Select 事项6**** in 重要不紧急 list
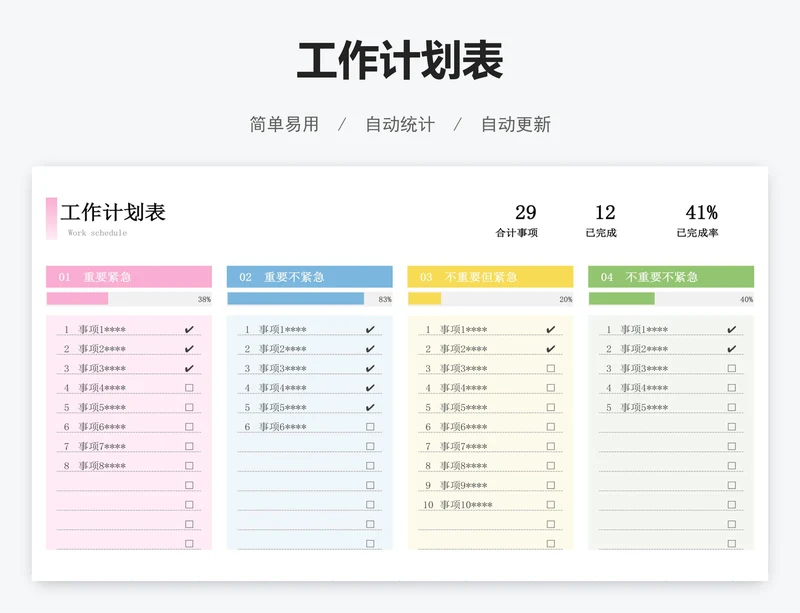 coord(283,427)
